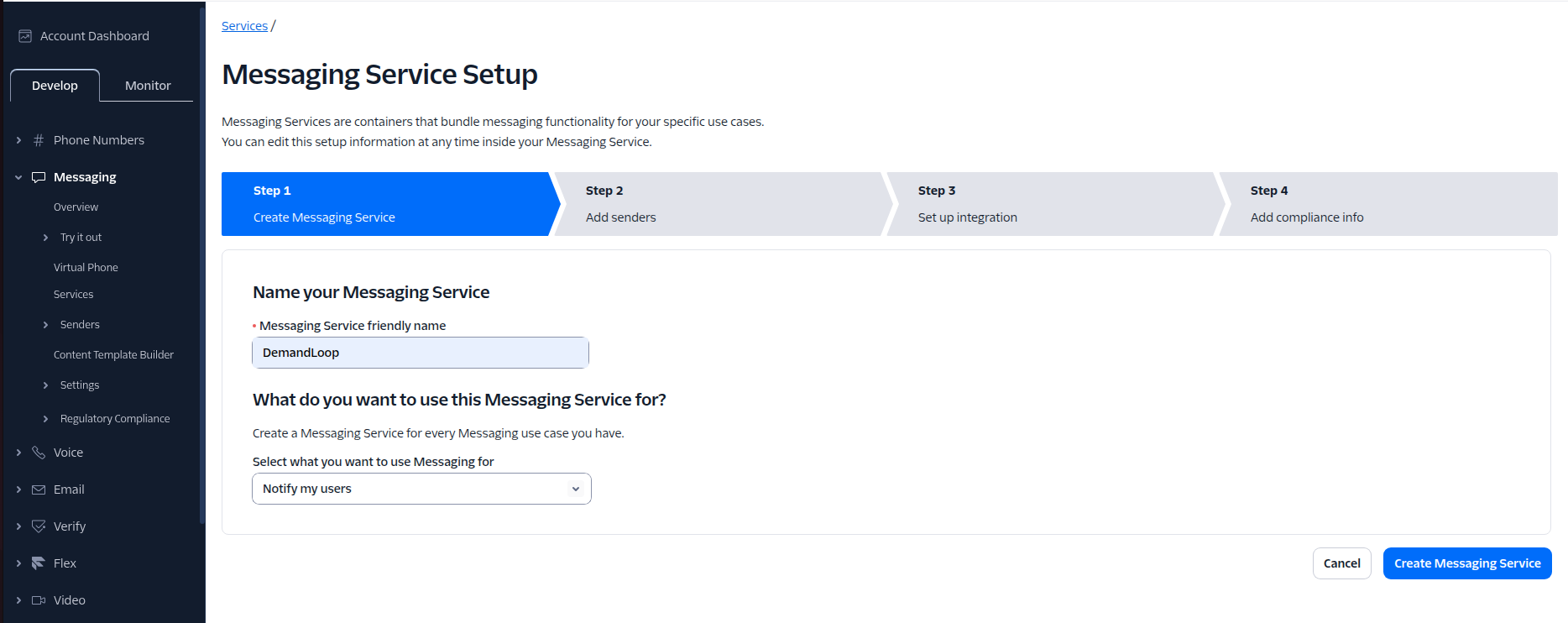Screen dimensions: 1568x623
Task: Select the Messaging chat bubble icon
Action: pyautogui.click(x=38, y=176)
